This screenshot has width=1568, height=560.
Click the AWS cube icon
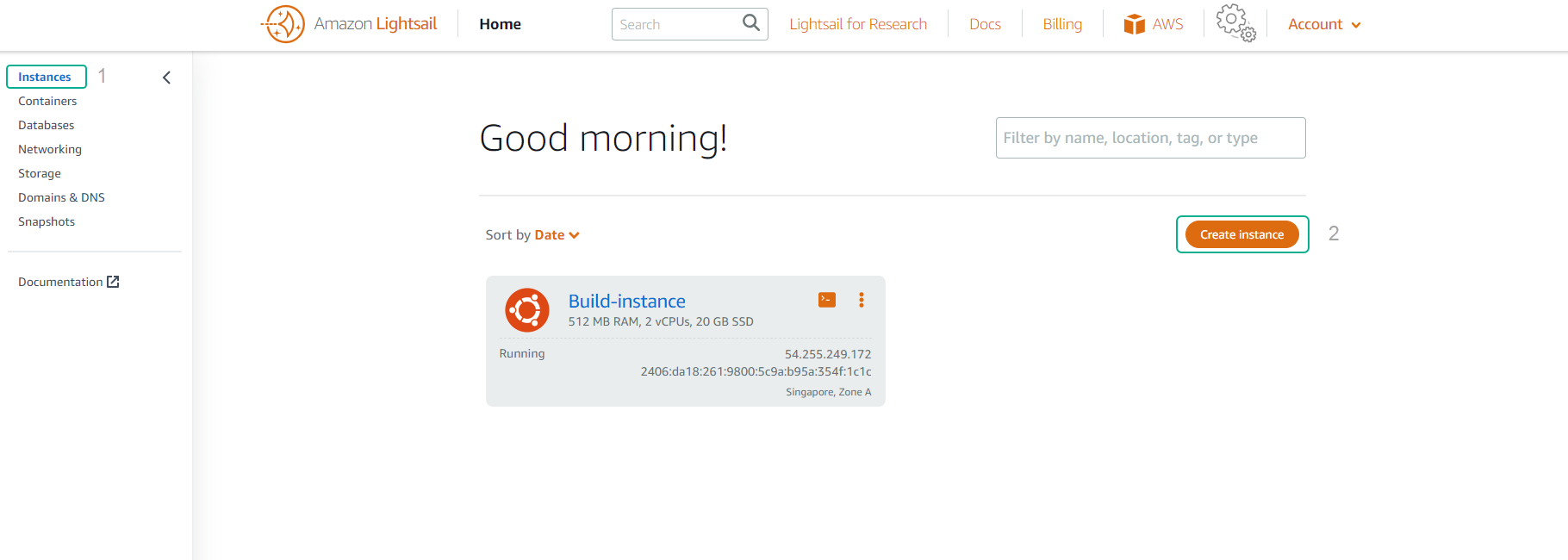[x=1134, y=24]
